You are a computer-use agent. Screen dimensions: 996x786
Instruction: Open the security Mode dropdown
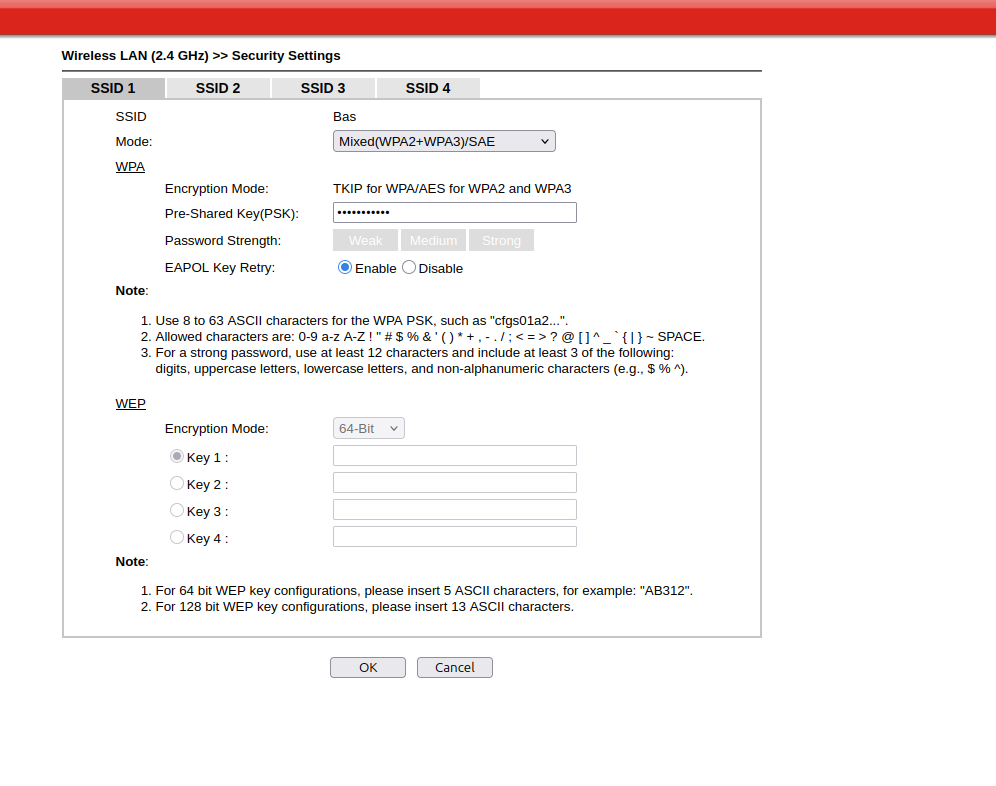[444, 142]
